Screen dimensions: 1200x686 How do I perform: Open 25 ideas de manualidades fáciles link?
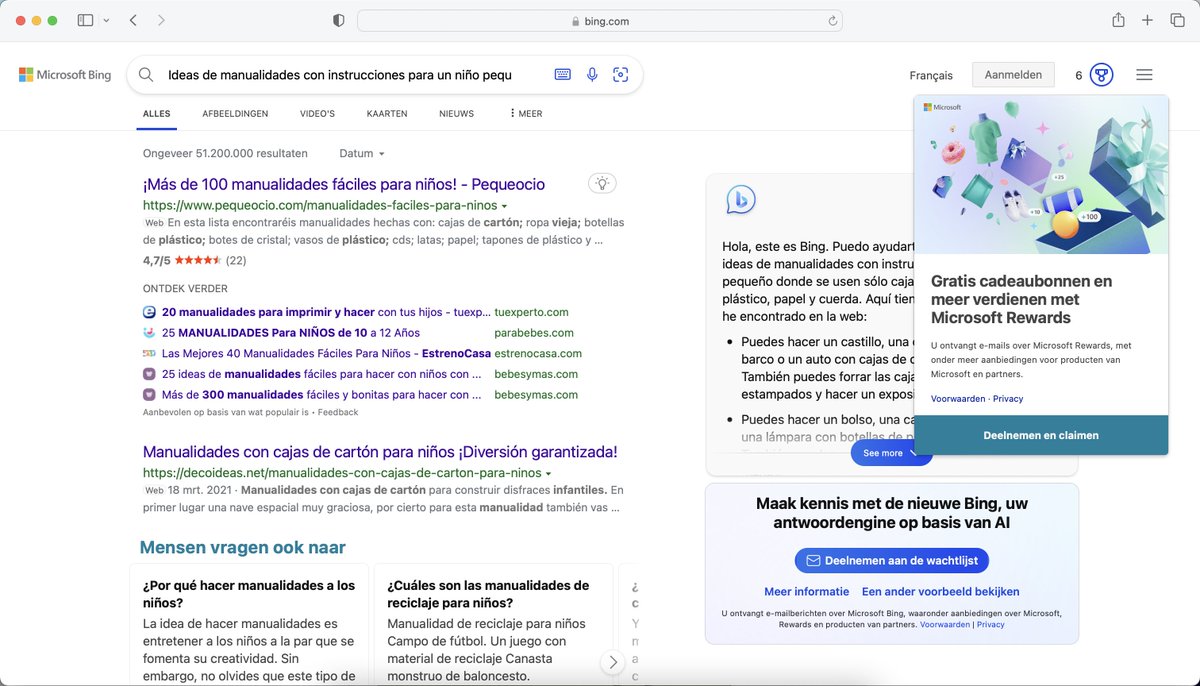(x=322, y=374)
